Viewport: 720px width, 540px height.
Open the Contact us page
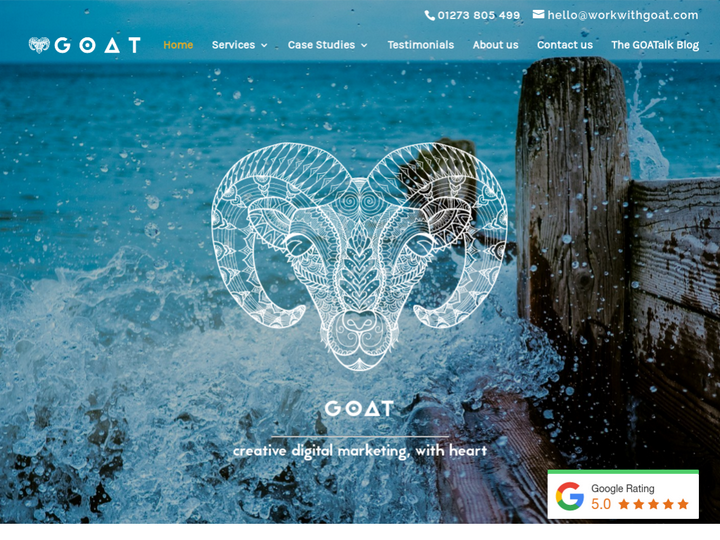[565, 45]
